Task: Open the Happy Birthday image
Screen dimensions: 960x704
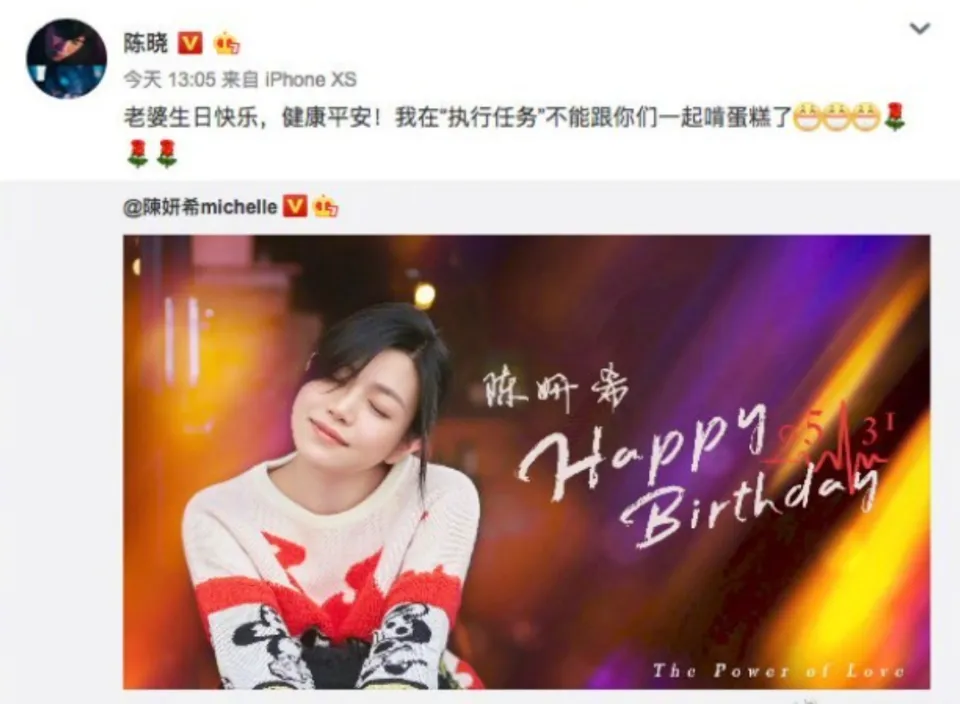Action: click(x=527, y=462)
